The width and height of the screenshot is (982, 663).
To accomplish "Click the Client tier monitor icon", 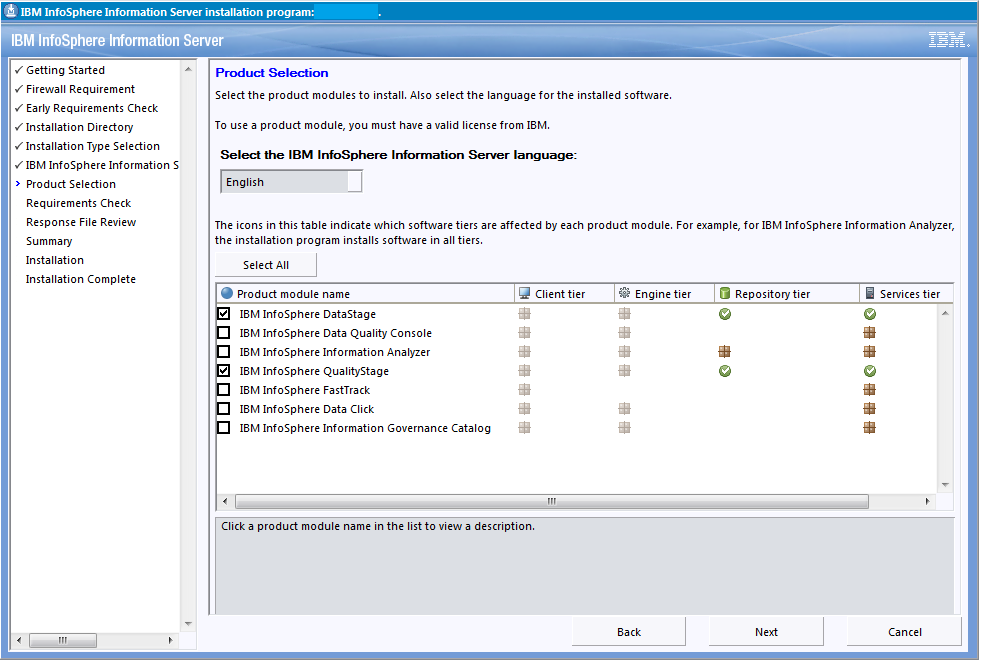I will [x=525, y=294].
